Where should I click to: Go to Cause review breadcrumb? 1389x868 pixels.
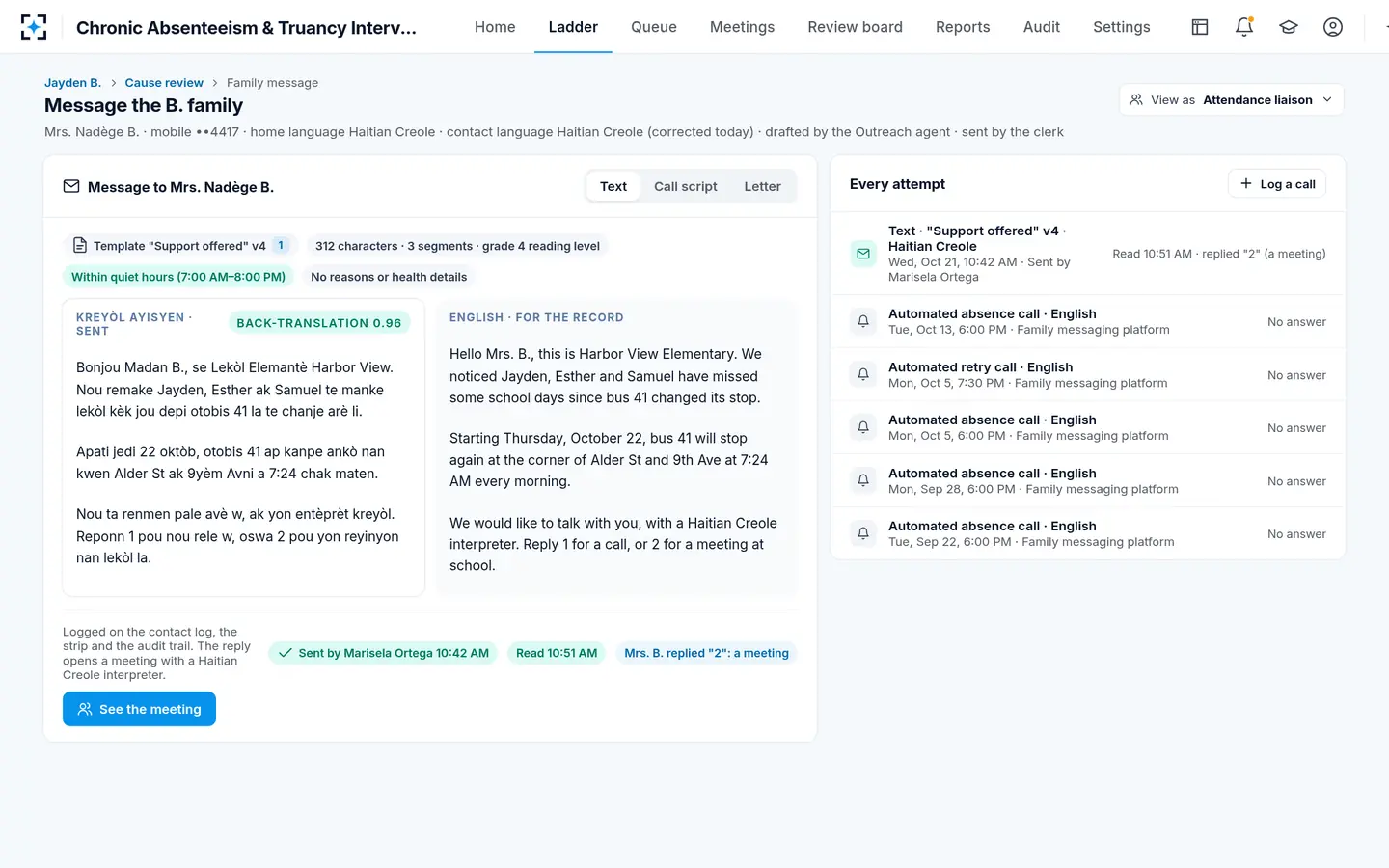pyautogui.click(x=164, y=83)
